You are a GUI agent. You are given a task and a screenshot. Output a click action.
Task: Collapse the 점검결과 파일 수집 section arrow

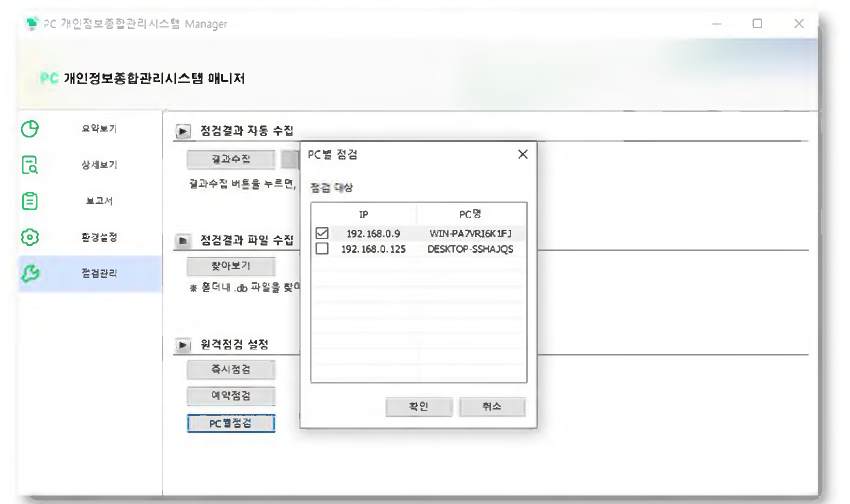(x=183, y=241)
